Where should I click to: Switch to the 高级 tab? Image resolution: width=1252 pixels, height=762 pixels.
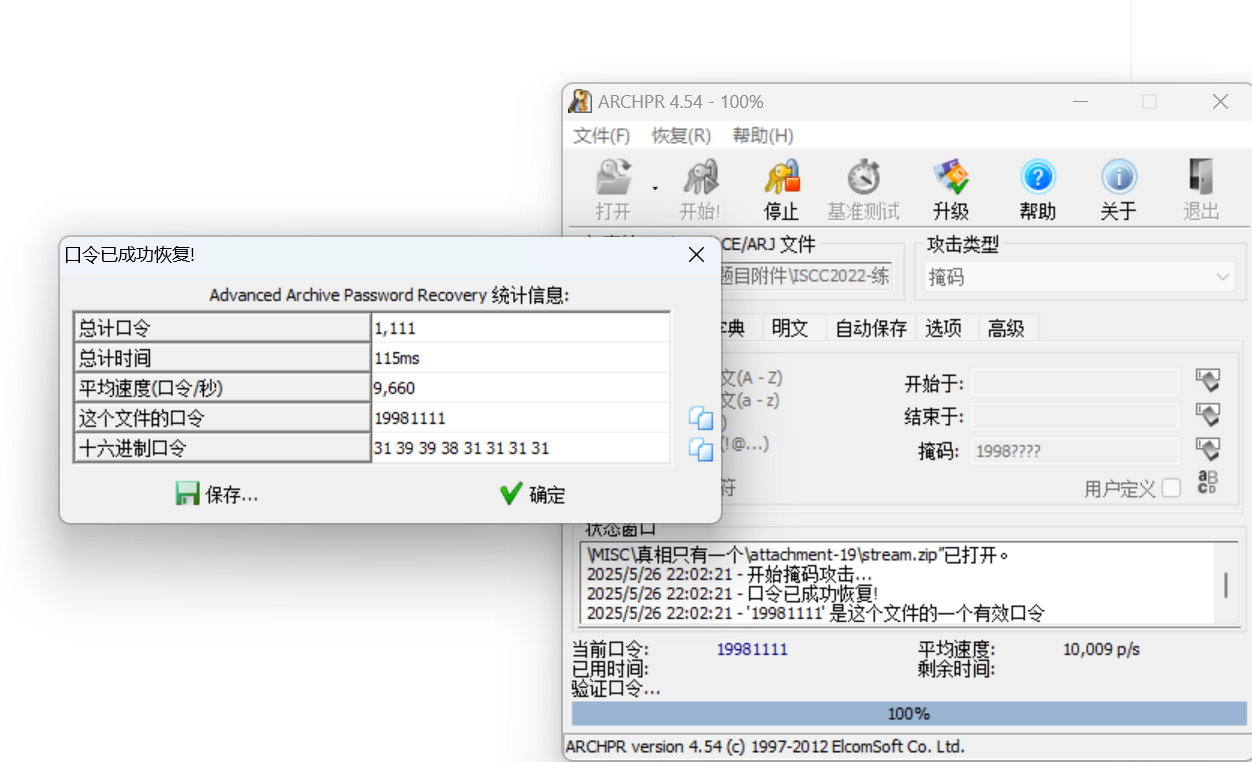tap(1006, 328)
